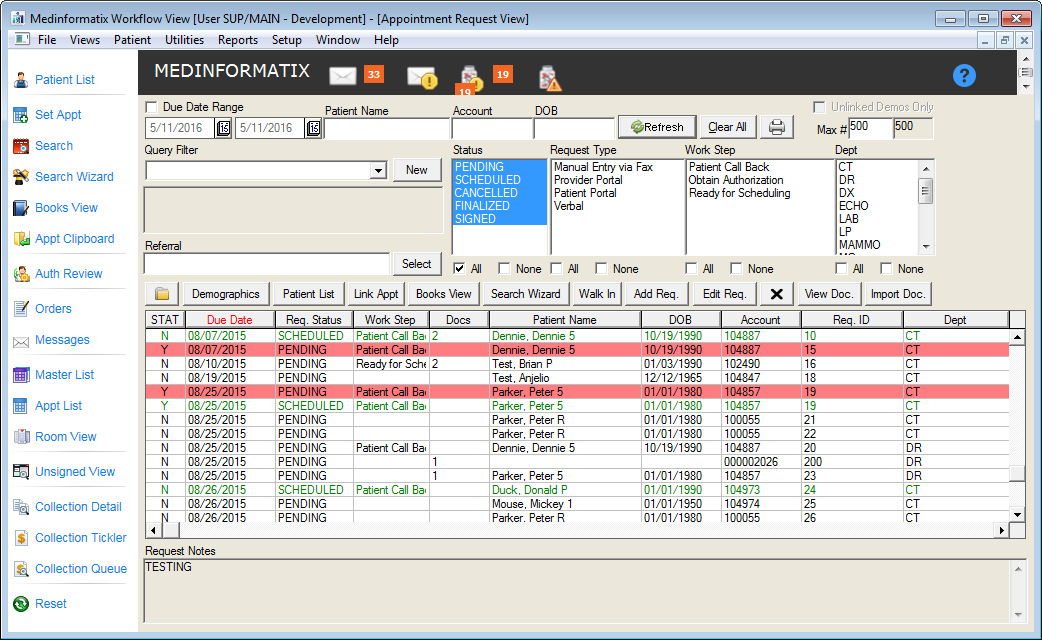Image resolution: width=1042 pixels, height=640 pixels.
Task: Launch Search Wizard from sidebar
Action: click(21, 177)
